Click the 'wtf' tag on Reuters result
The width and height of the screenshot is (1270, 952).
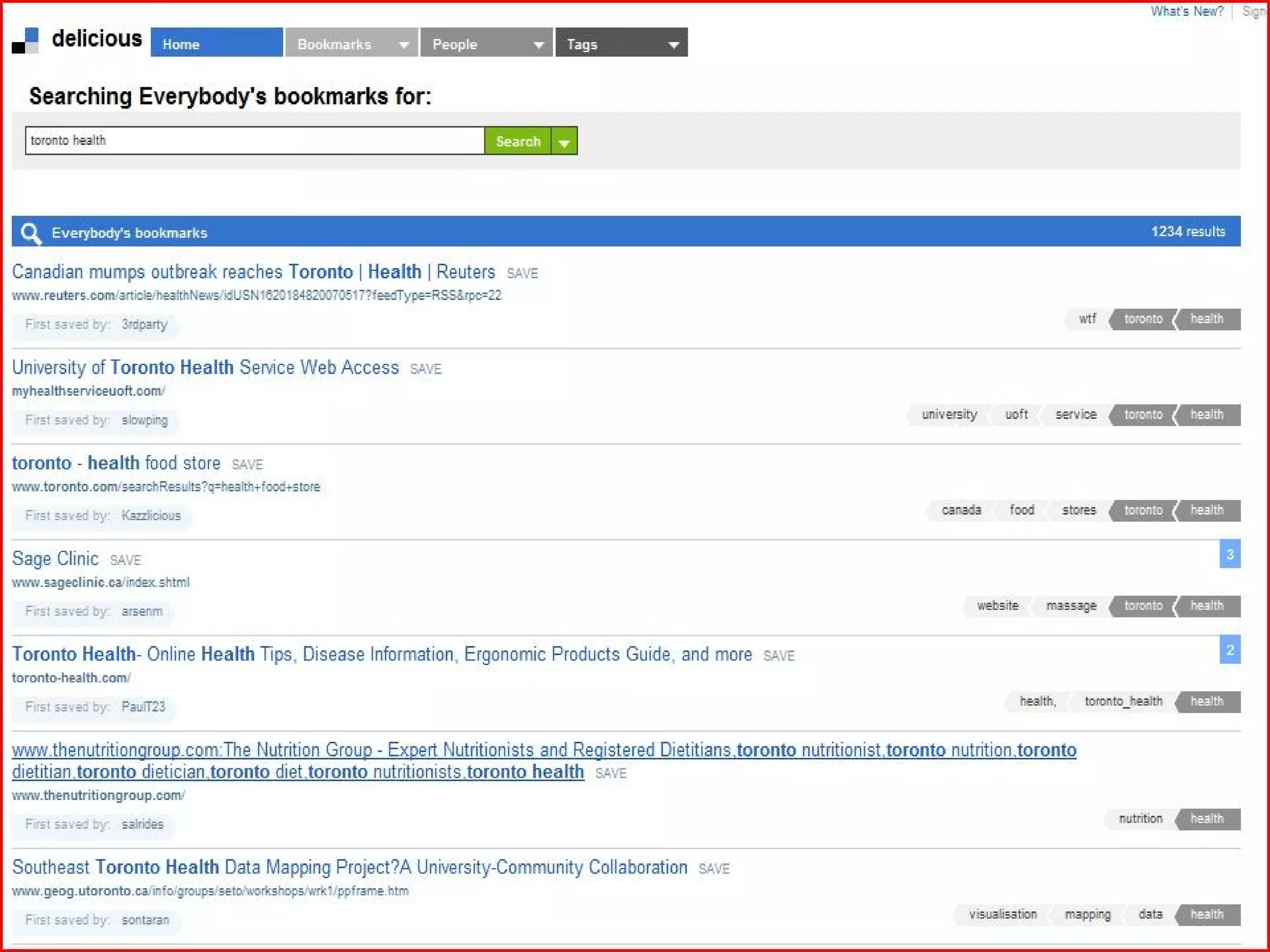1086,319
